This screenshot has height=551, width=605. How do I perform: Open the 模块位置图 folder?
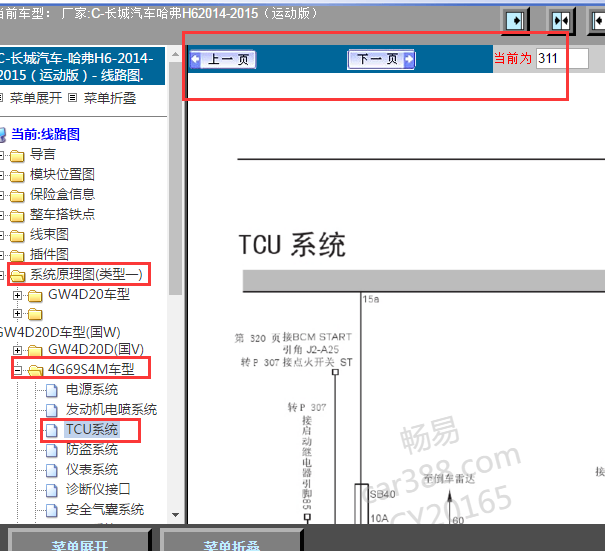click(62, 174)
